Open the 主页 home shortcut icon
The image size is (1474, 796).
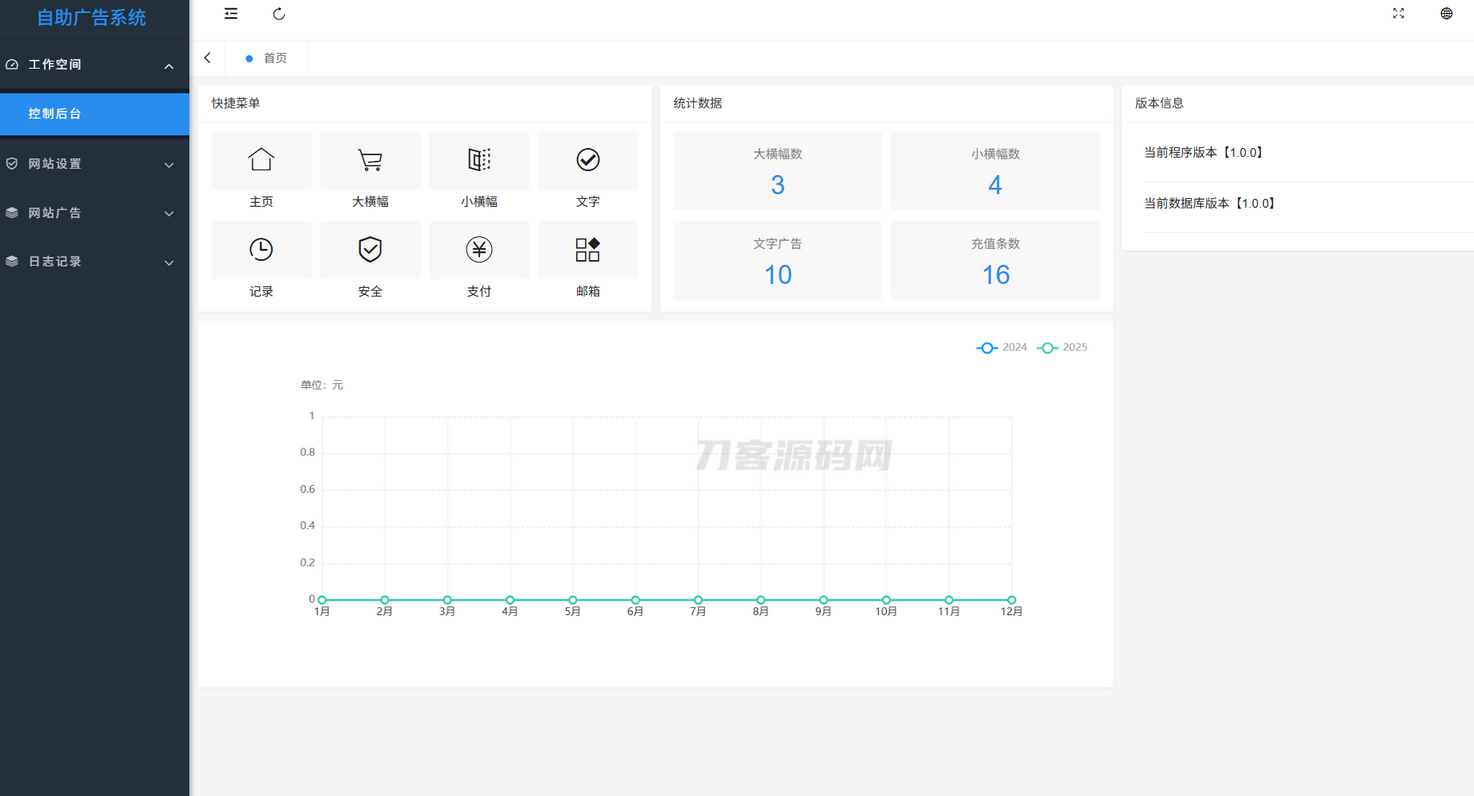pos(261,160)
